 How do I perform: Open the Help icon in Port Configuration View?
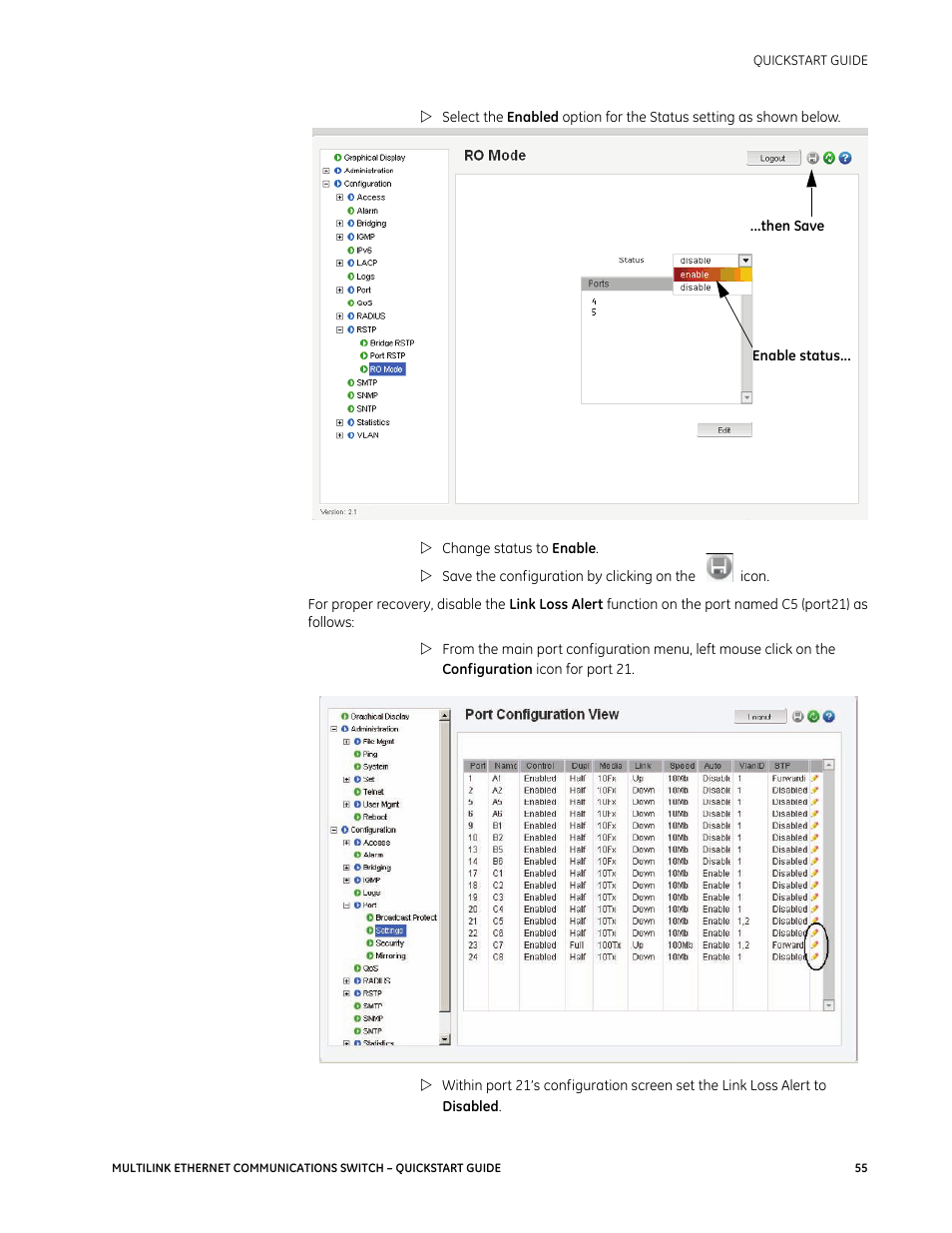[x=829, y=716]
